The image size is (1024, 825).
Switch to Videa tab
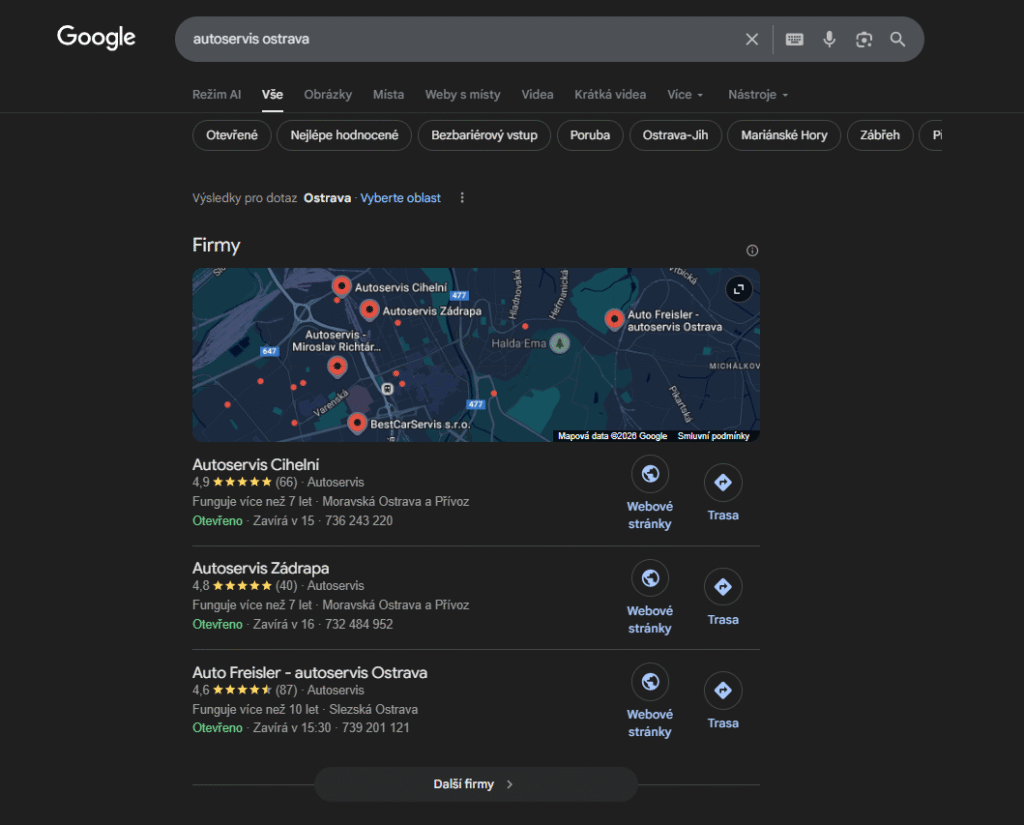pyautogui.click(x=537, y=95)
